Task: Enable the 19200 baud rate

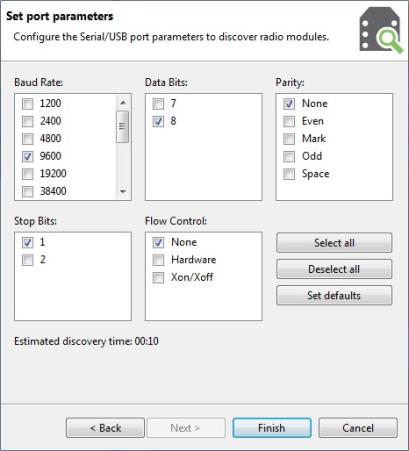Action: [x=28, y=174]
